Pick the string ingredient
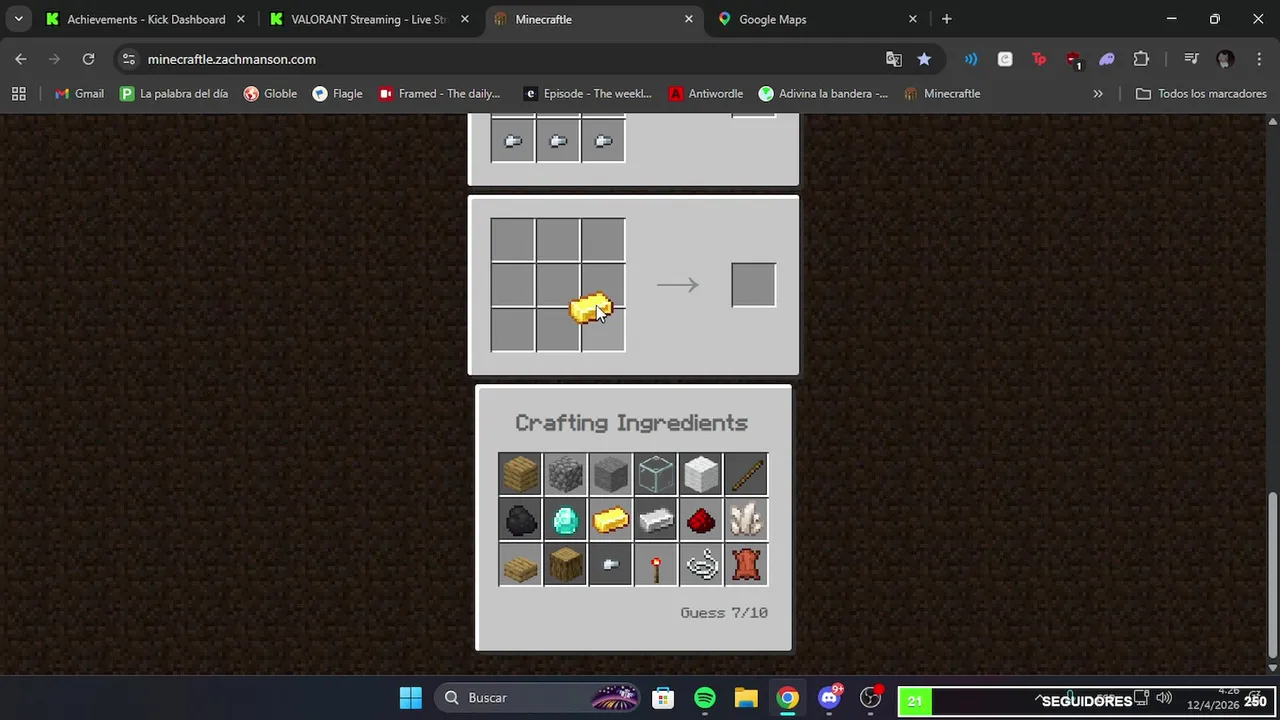Image resolution: width=1280 pixels, height=720 pixels. click(701, 565)
